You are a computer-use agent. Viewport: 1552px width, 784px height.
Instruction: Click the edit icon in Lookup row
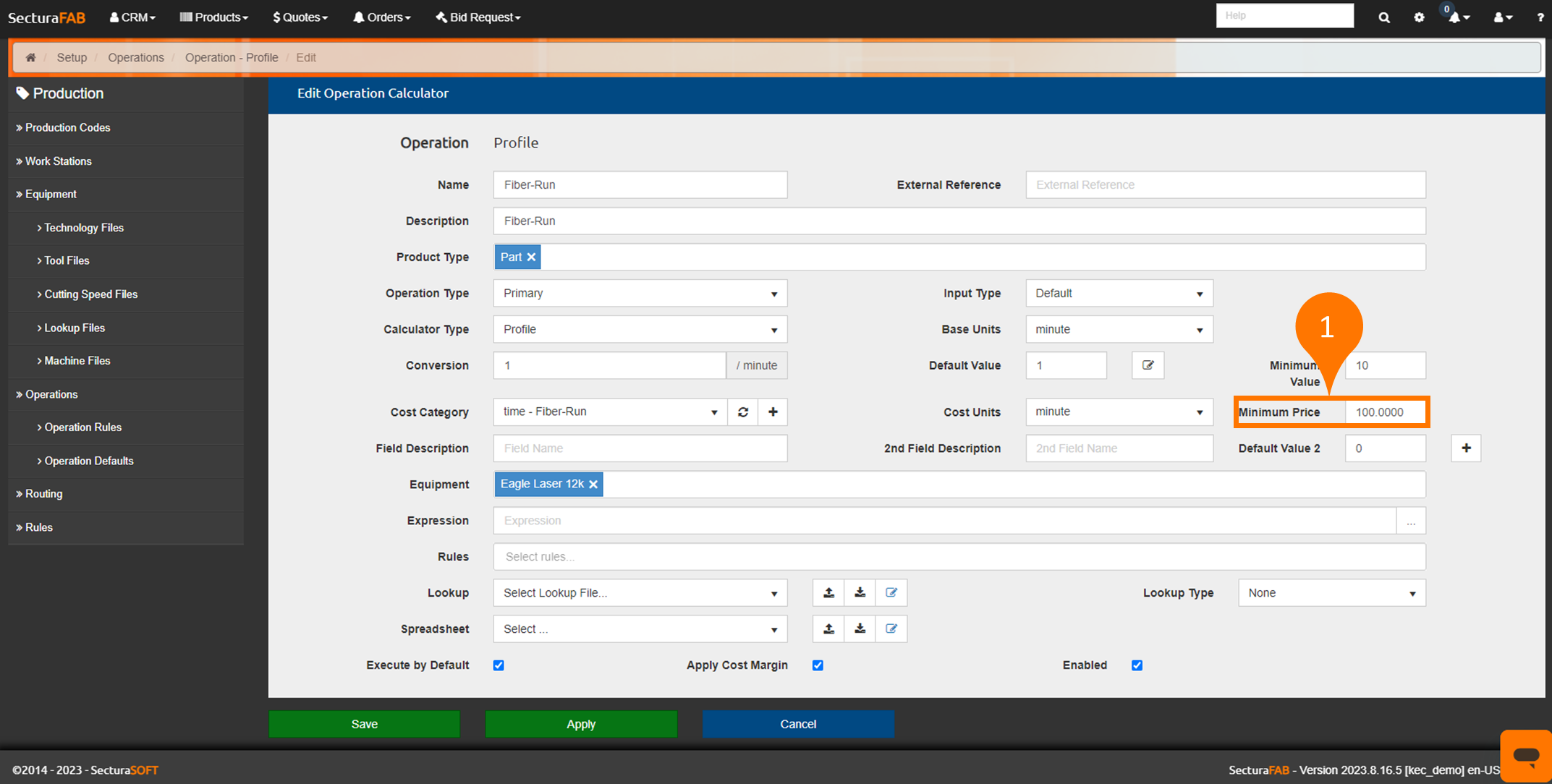click(891, 593)
